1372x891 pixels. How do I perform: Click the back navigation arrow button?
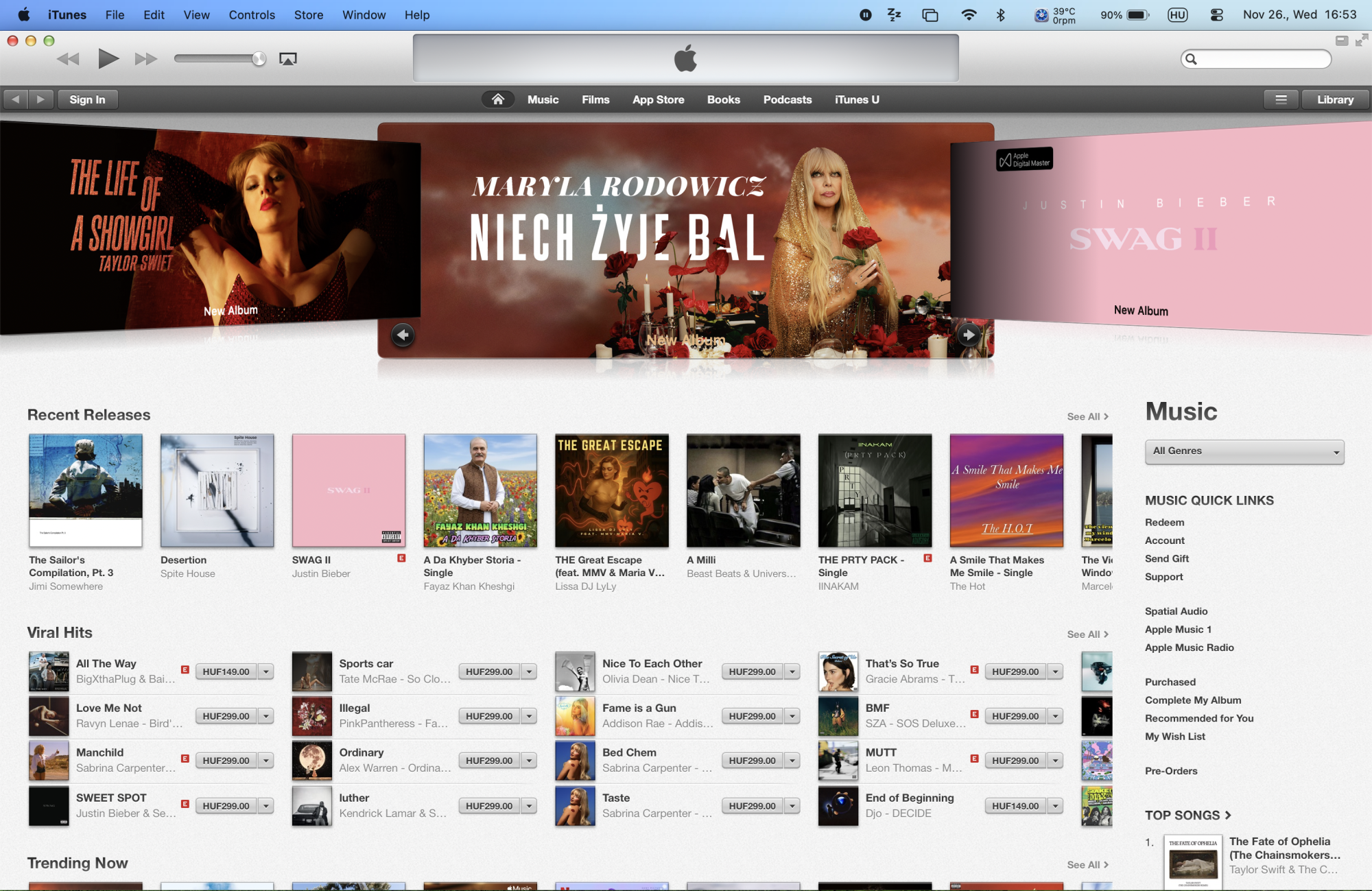(15, 99)
